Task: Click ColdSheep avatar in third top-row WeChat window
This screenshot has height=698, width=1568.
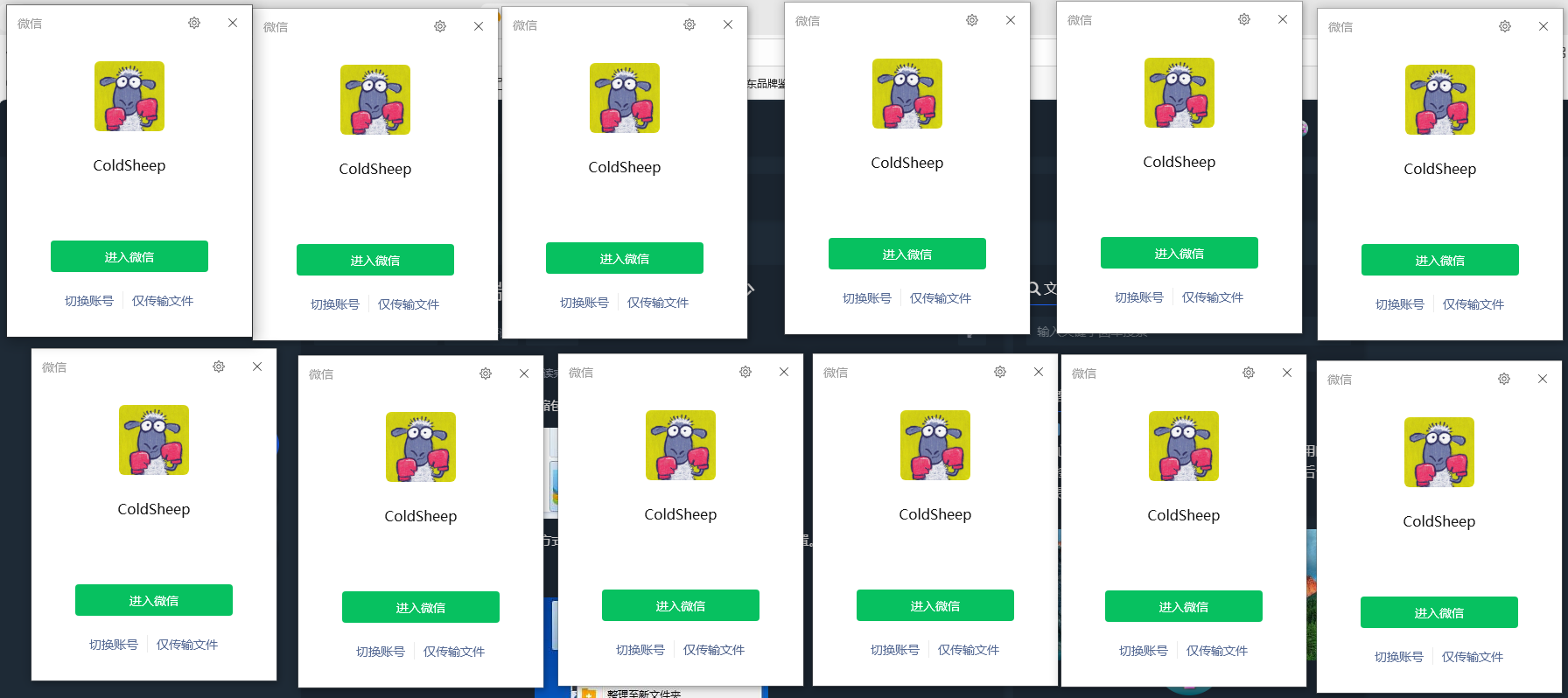Action: click(x=625, y=98)
